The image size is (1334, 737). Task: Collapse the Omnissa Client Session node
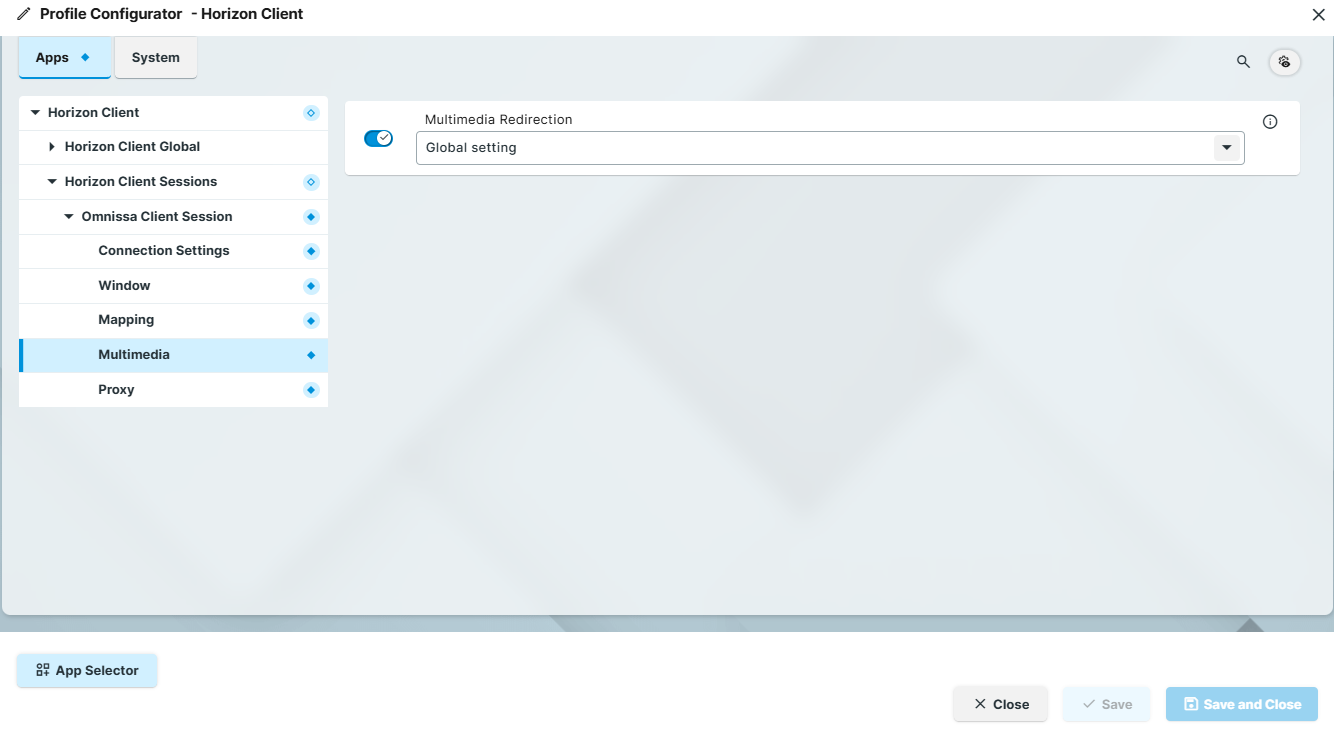tap(68, 216)
